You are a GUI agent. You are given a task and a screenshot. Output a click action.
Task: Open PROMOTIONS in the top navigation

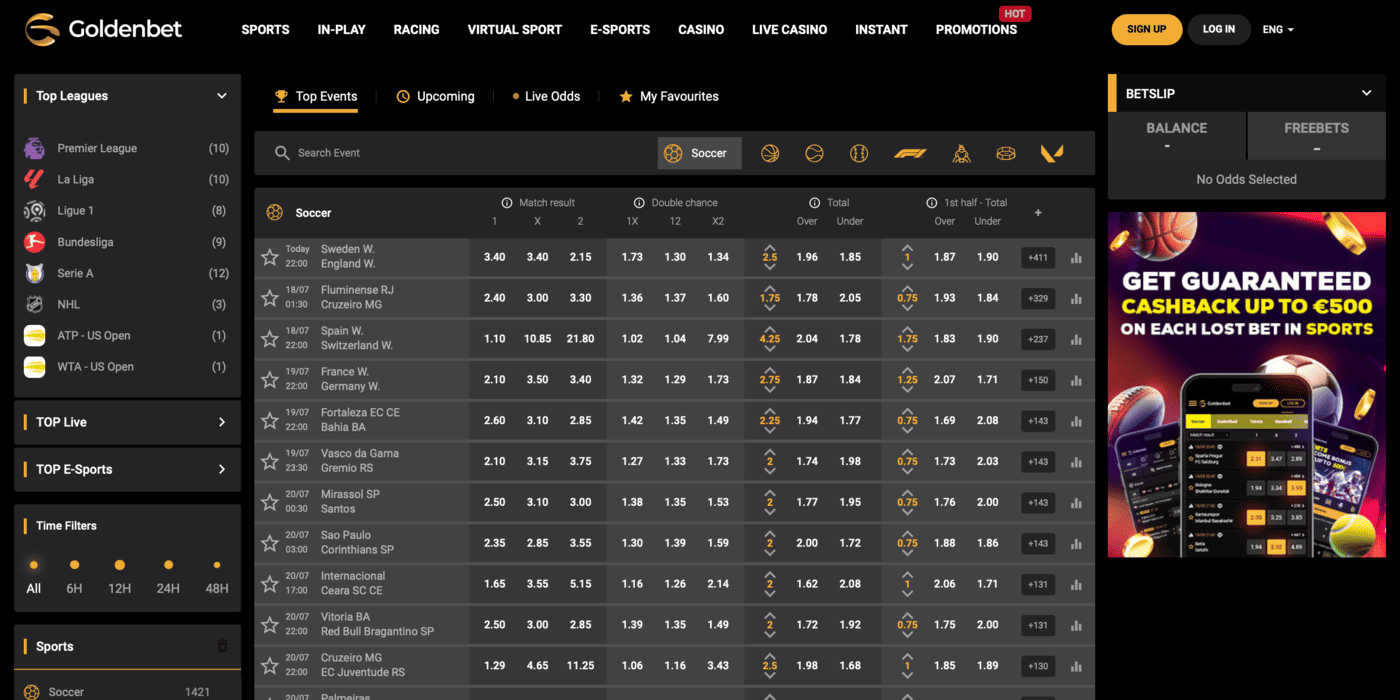[x=976, y=29]
